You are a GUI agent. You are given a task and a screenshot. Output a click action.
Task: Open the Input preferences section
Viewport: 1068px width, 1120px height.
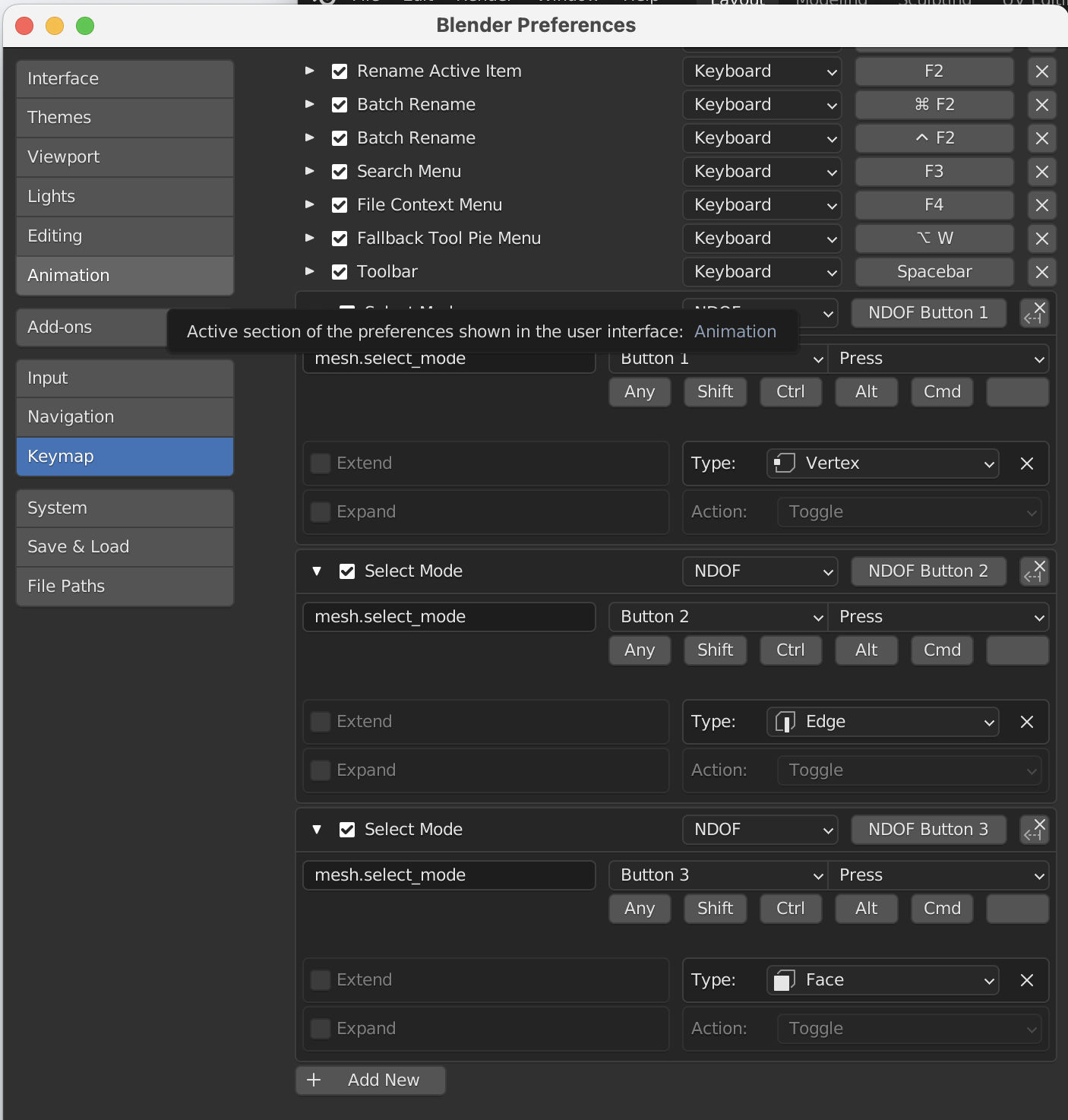125,378
